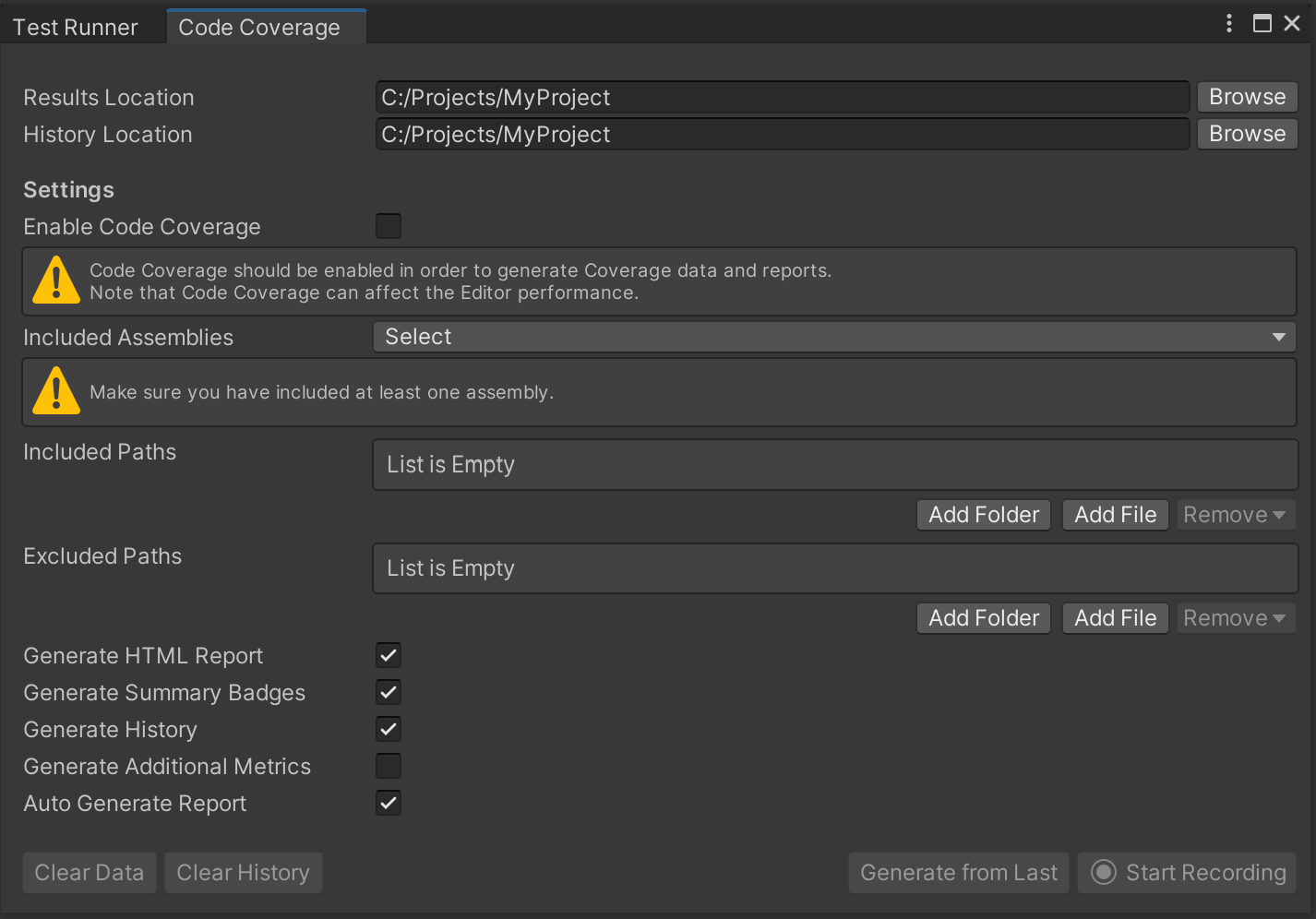The image size is (1316, 919).
Task: Browse for the Results Location folder
Action: tap(1247, 97)
